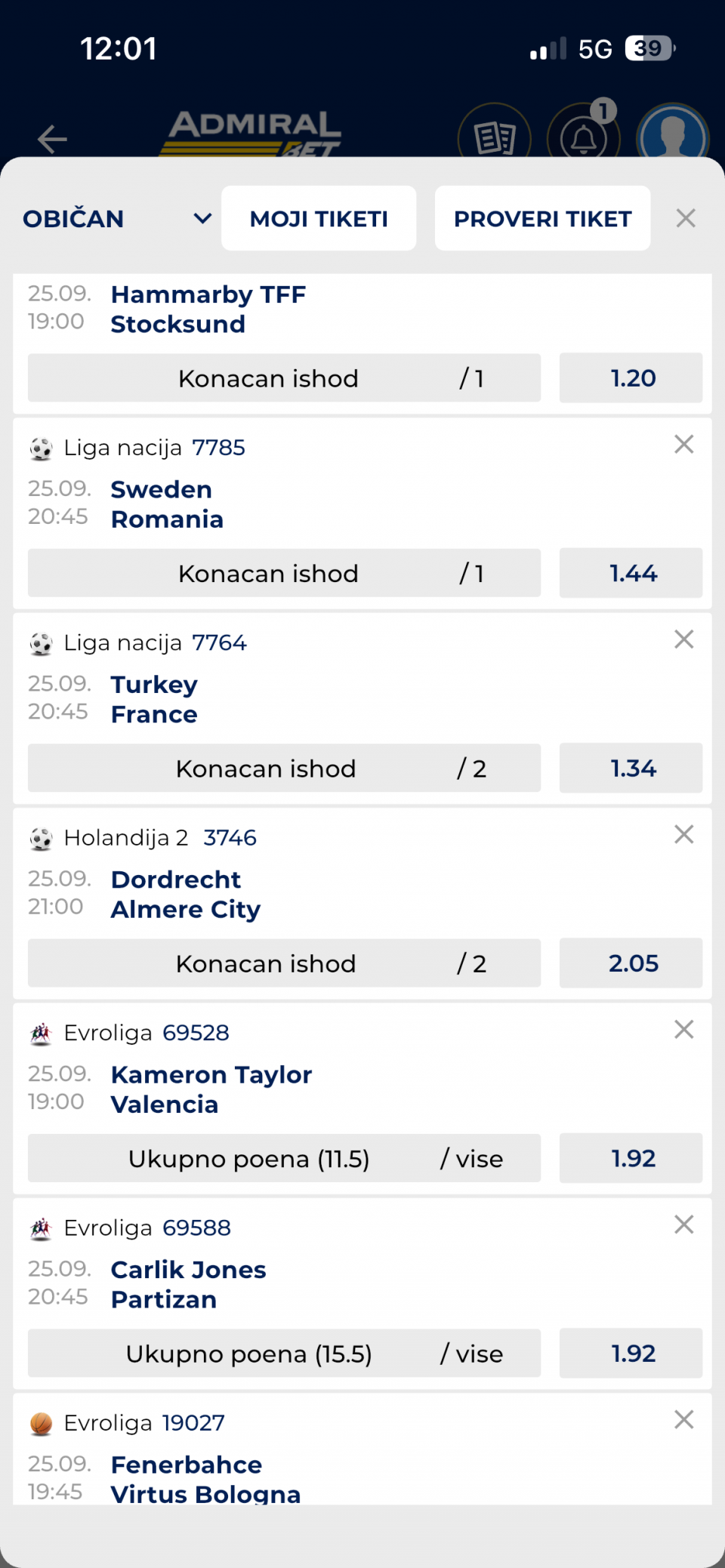Close the ticket panel with X

pos(686,218)
